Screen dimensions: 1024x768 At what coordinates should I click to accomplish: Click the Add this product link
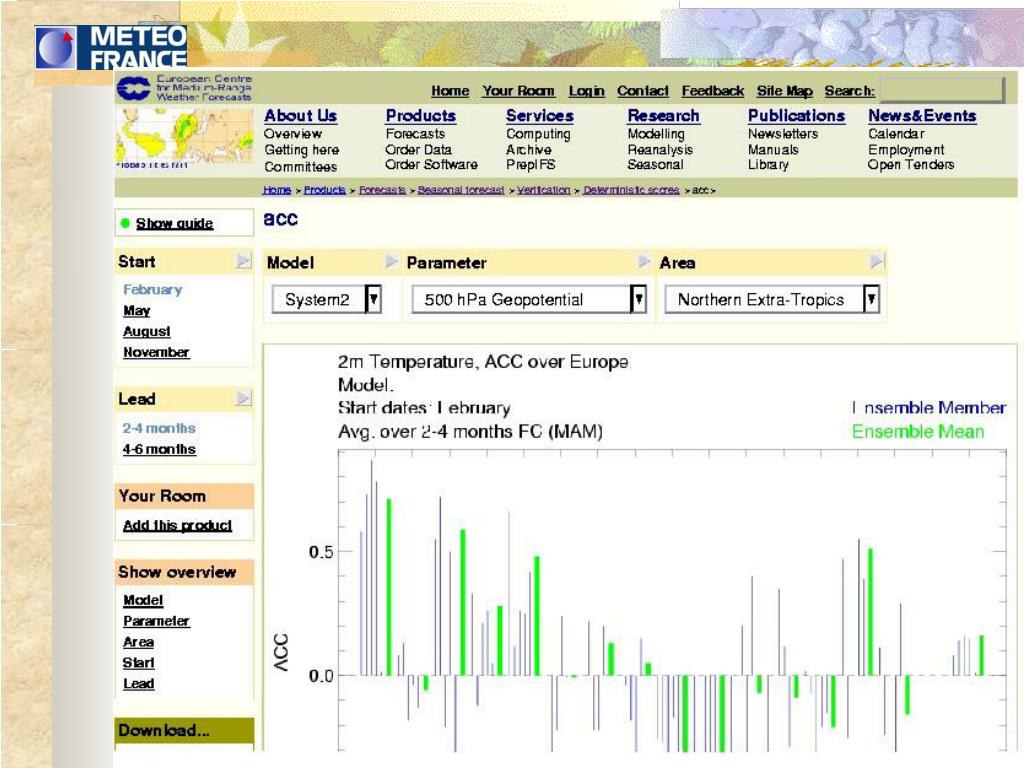point(177,525)
